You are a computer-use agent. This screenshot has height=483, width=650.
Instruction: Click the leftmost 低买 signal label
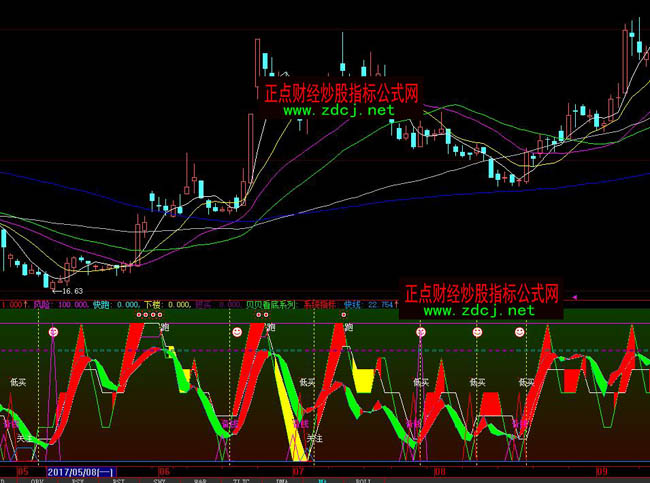(x=19, y=381)
